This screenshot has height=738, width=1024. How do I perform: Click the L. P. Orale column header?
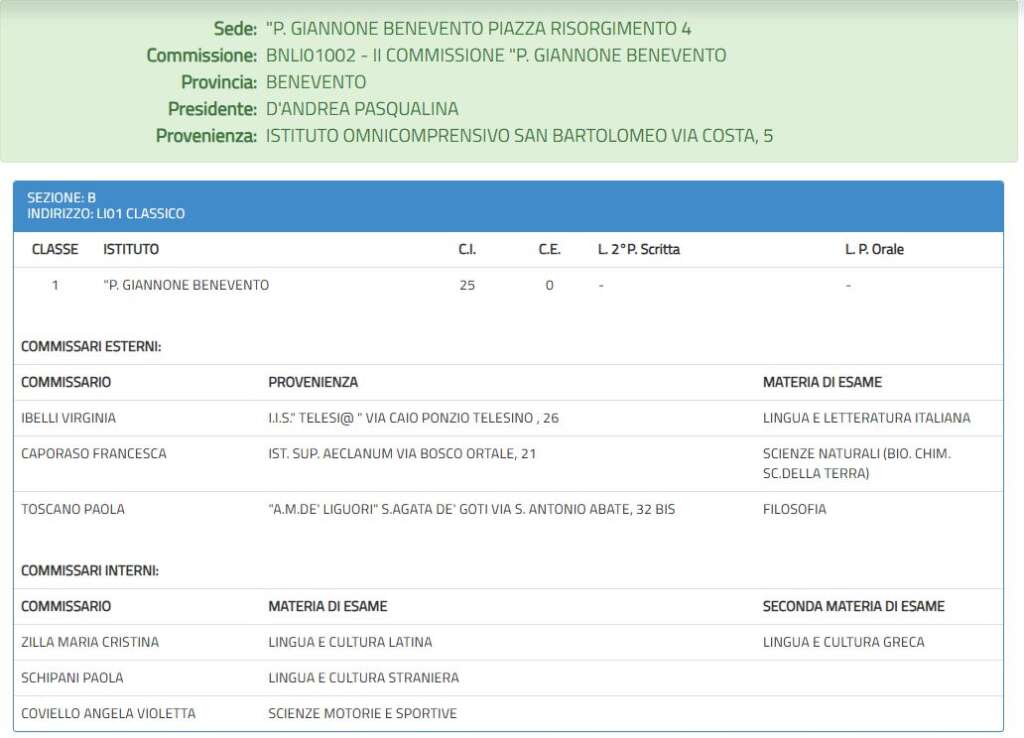click(874, 249)
